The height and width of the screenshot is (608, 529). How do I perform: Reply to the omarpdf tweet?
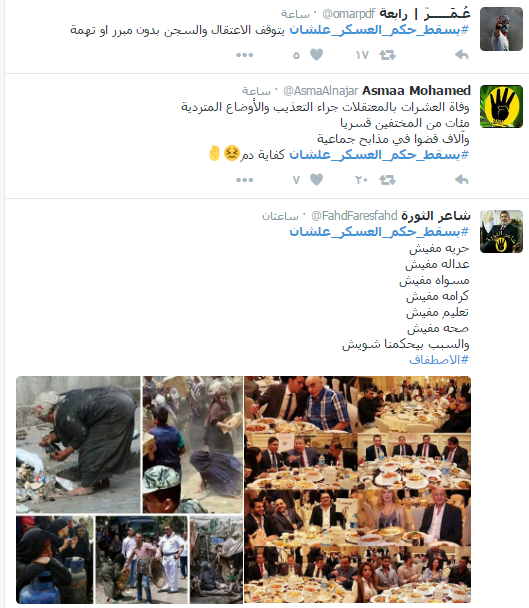pos(462,55)
